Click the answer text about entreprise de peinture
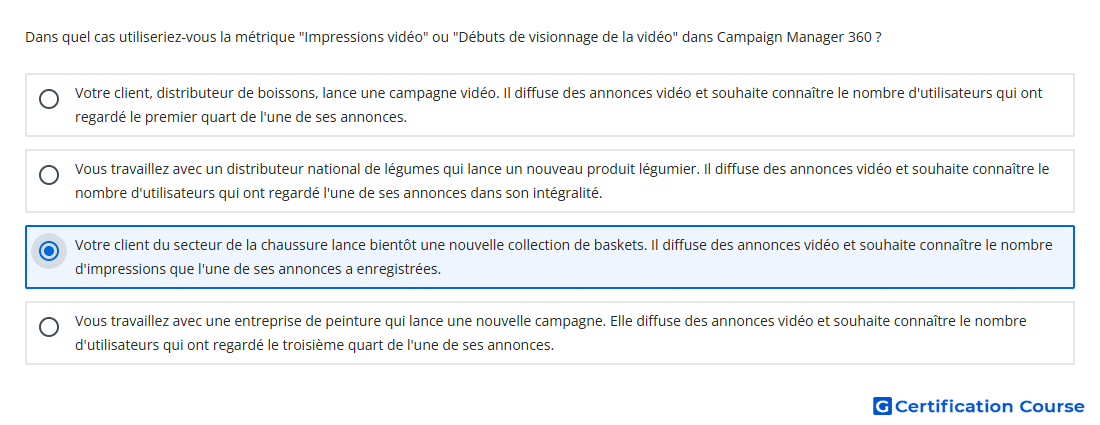The width and height of the screenshot is (1100, 425). point(551,333)
